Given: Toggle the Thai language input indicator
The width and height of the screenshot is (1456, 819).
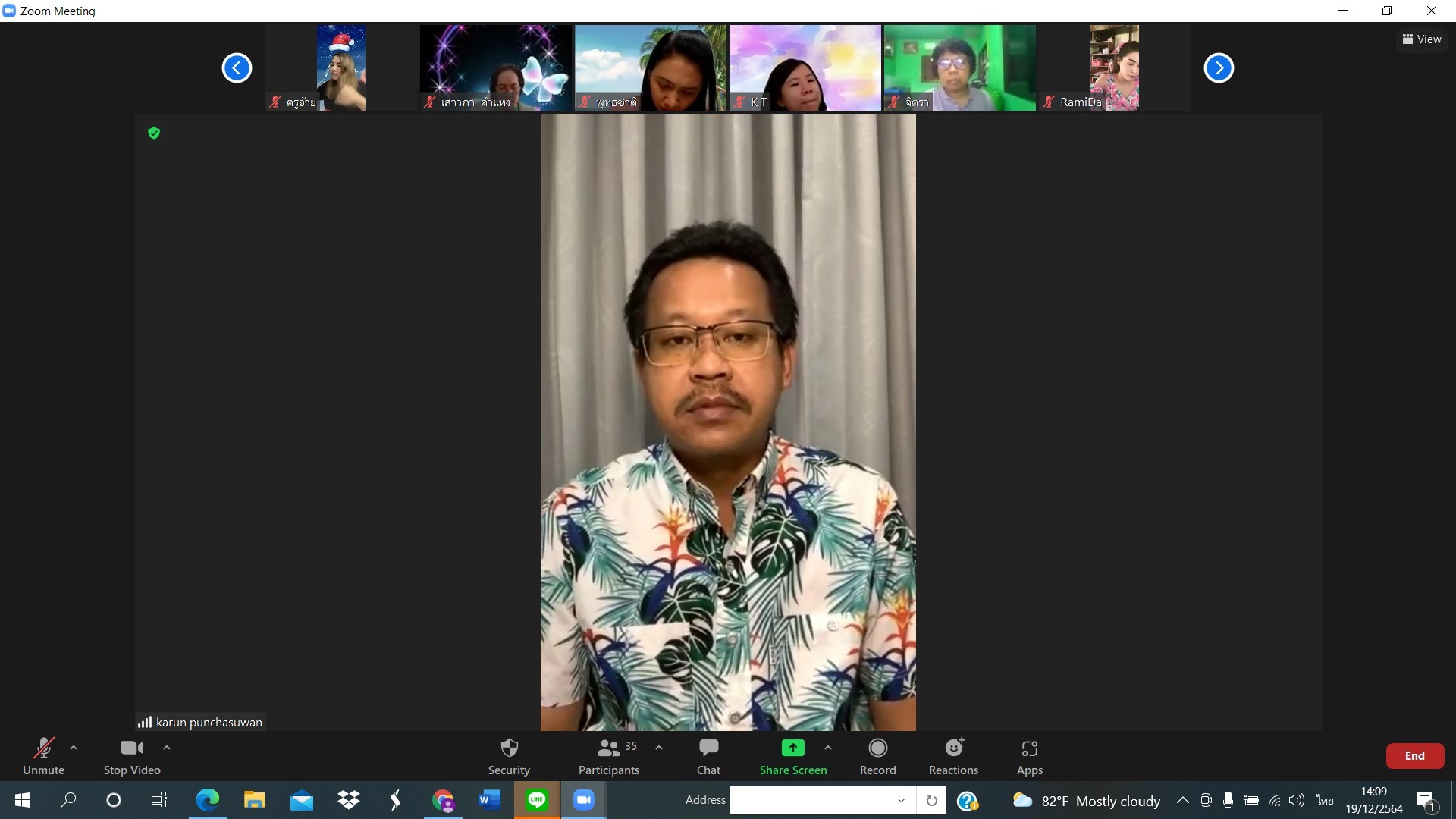Looking at the screenshot, I should click(x=1324, y=800).
